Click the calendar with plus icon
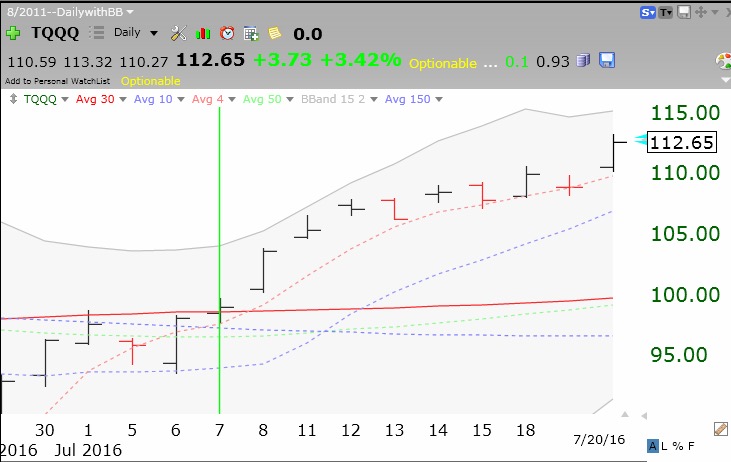The image size is (731, 462). 251,34
